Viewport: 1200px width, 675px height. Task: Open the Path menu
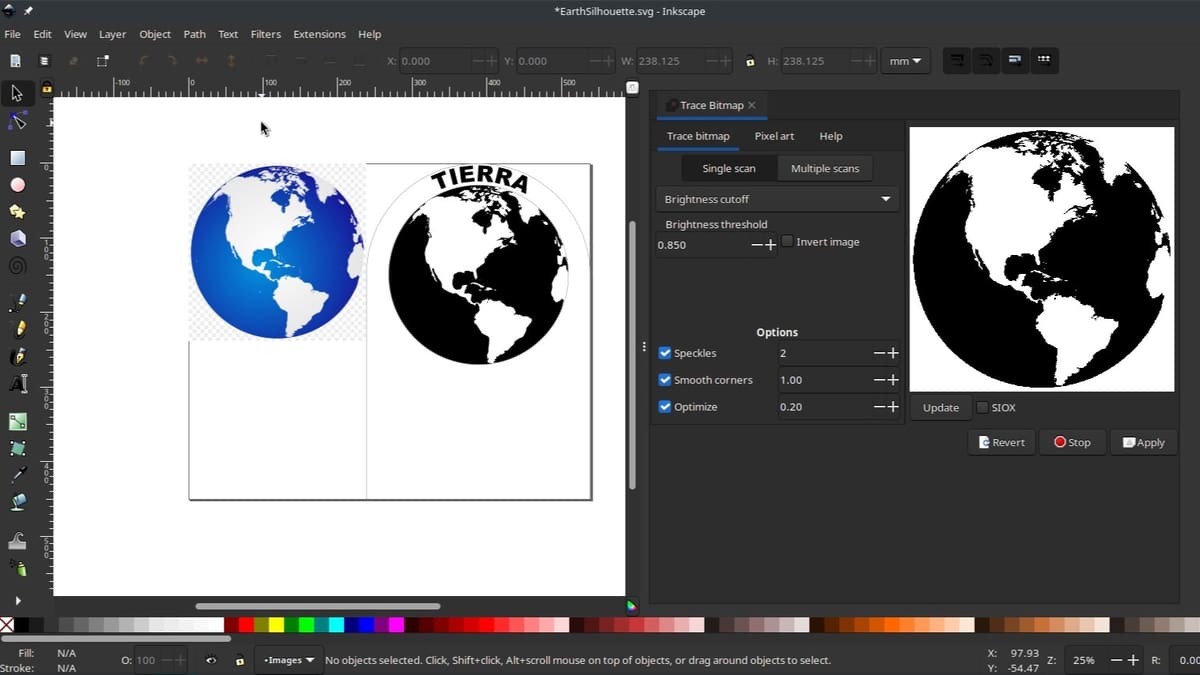pos(195,34)
